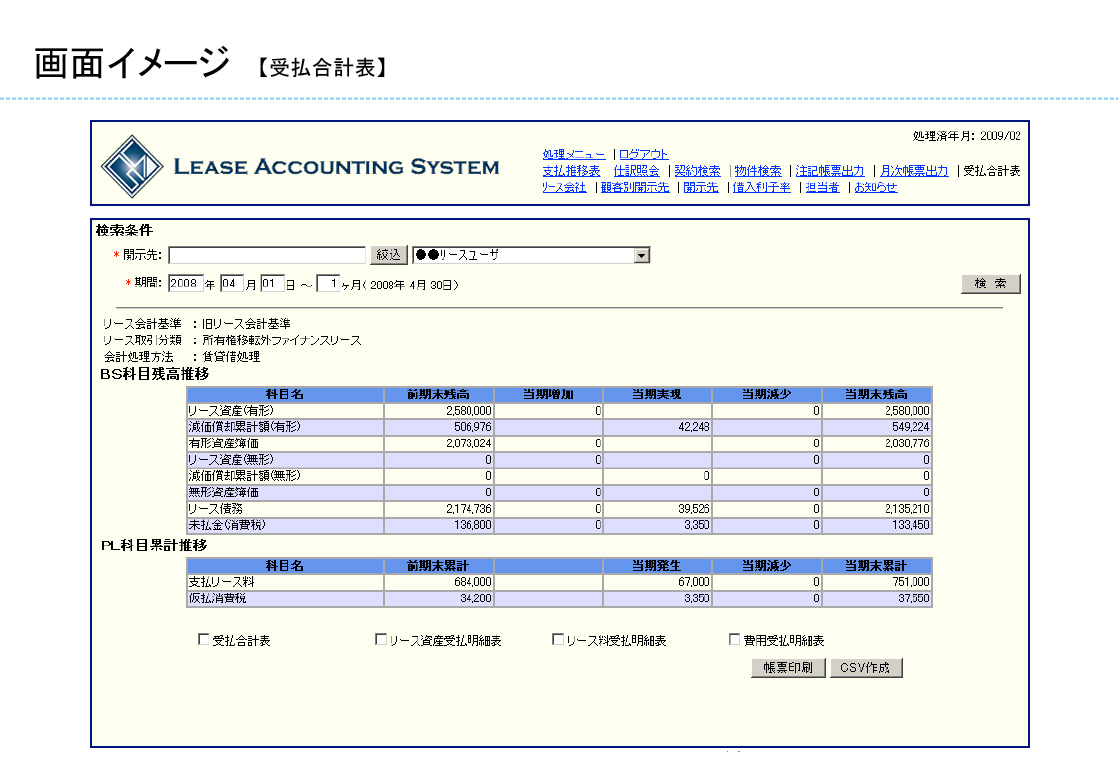The width and height of the screenshot is (1120, 784).
Task: Click the 前期末残高 column header
Action: click(x=439, y=394)
